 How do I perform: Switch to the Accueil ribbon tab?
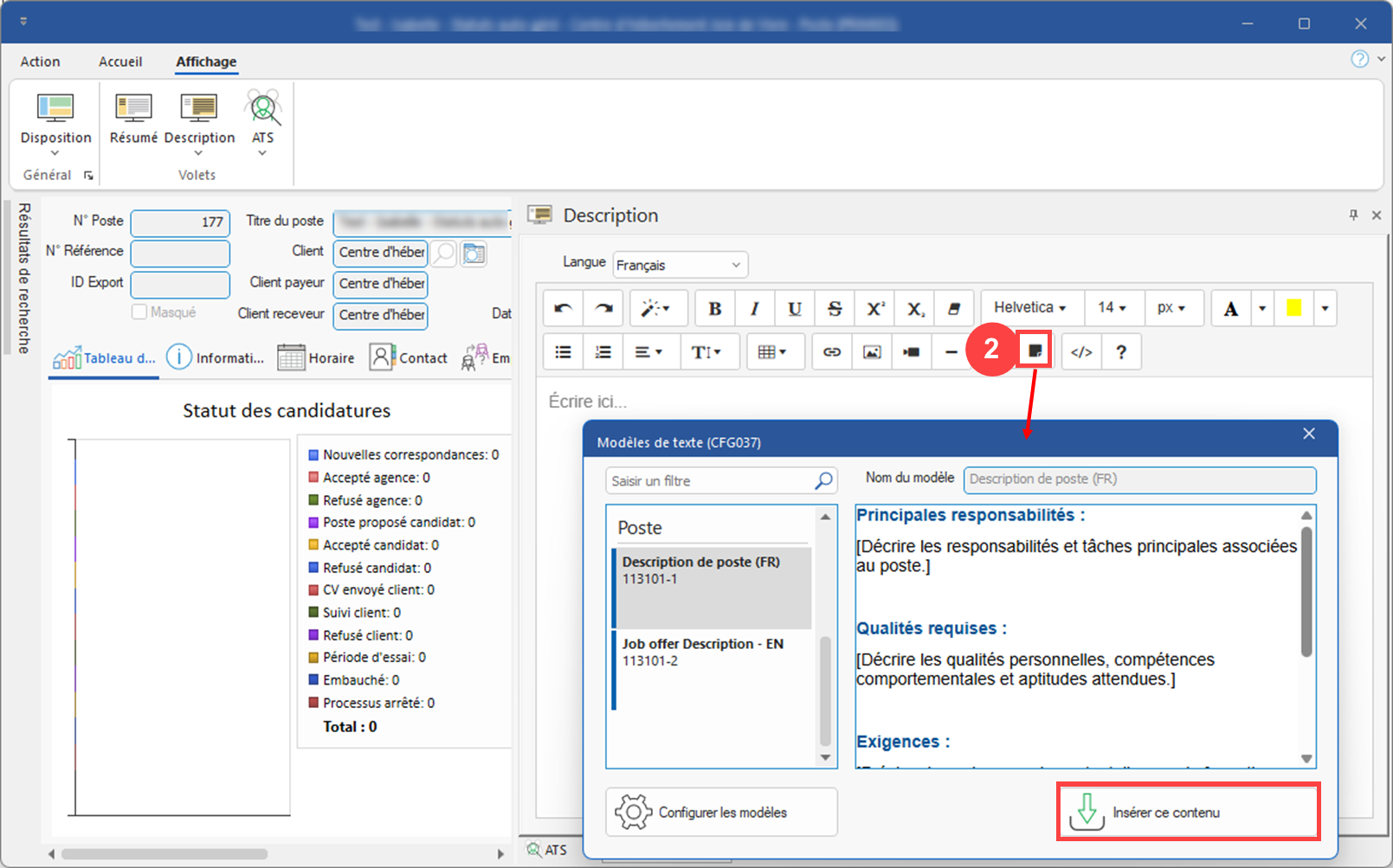(x=120, y=61)
